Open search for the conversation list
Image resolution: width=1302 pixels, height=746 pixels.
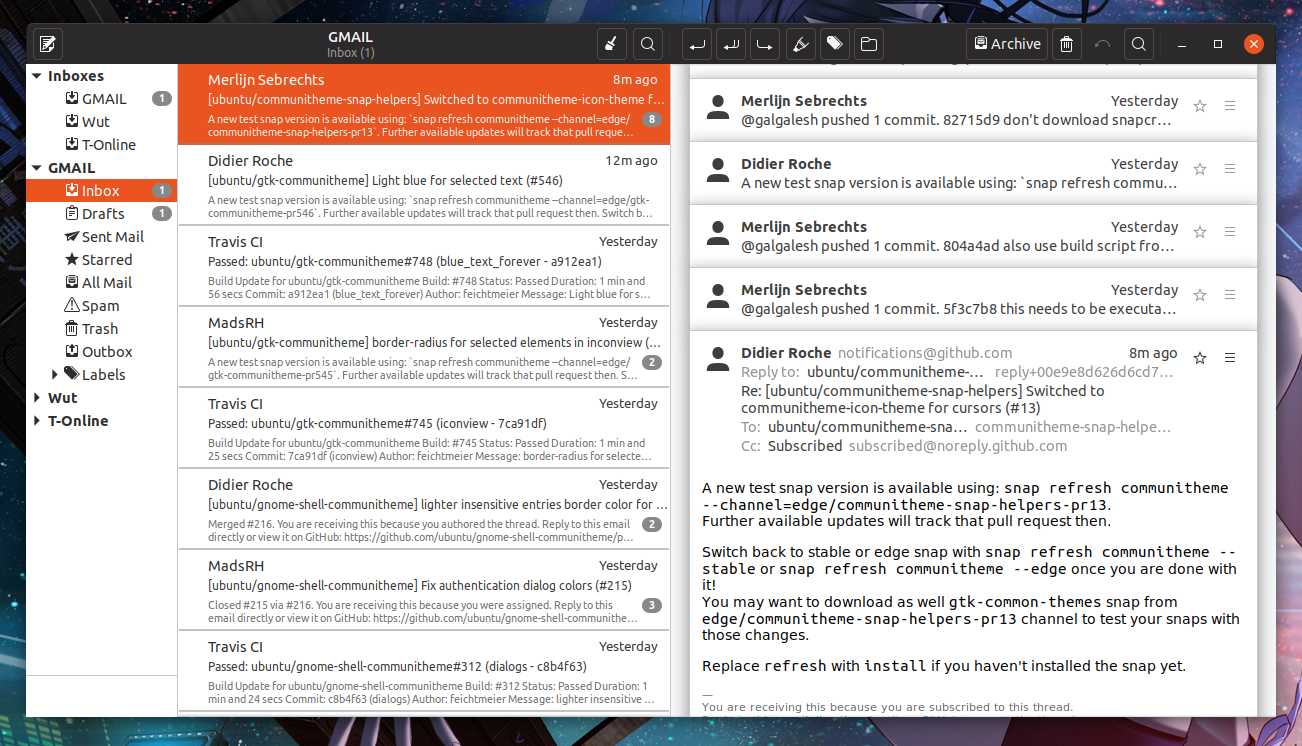[x=648, y=44]
